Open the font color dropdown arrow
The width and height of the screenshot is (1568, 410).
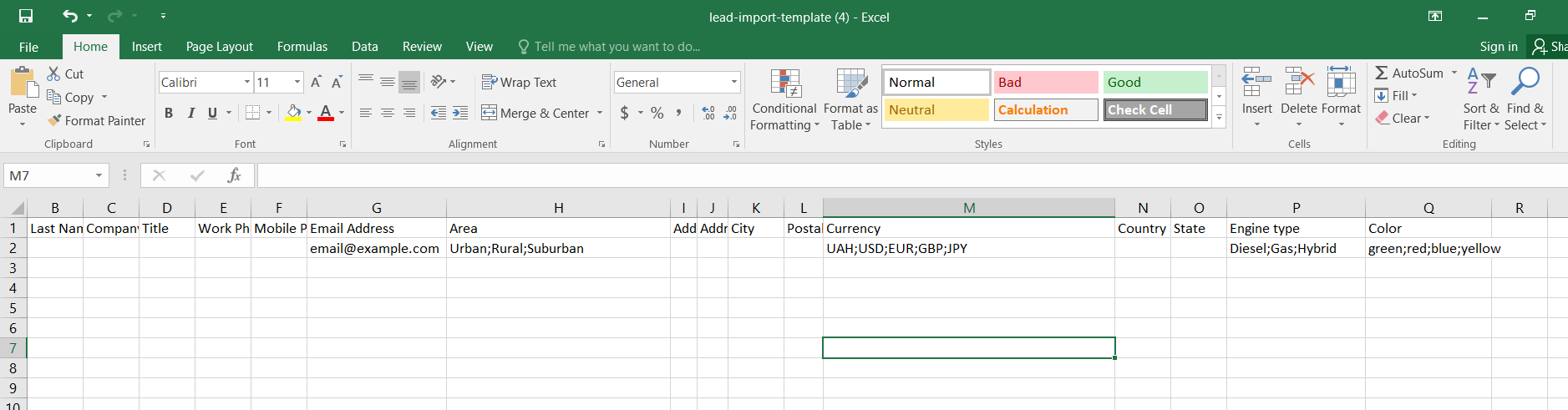pos(342,113)
